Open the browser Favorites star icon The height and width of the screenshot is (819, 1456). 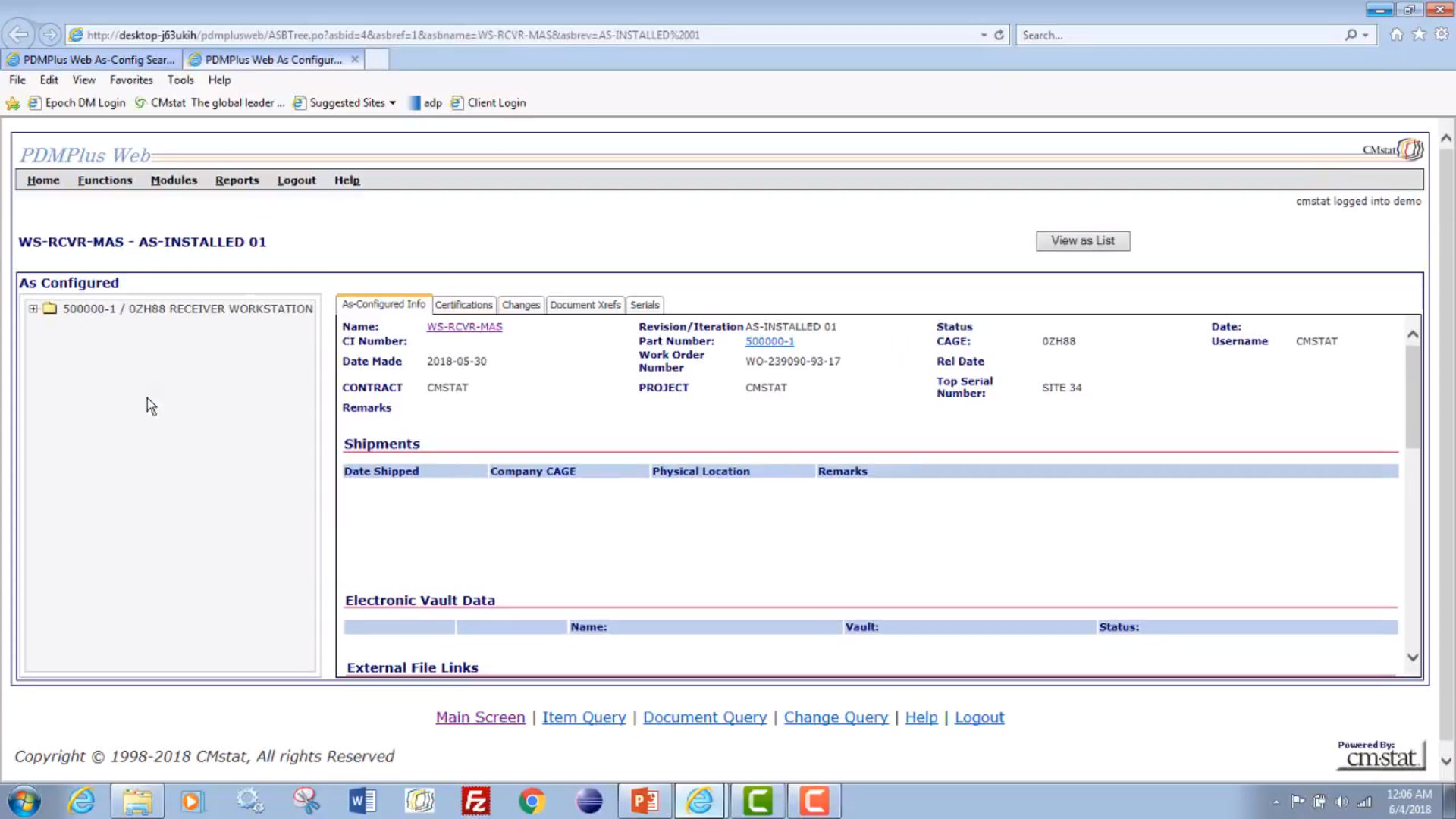(1418, 35)
